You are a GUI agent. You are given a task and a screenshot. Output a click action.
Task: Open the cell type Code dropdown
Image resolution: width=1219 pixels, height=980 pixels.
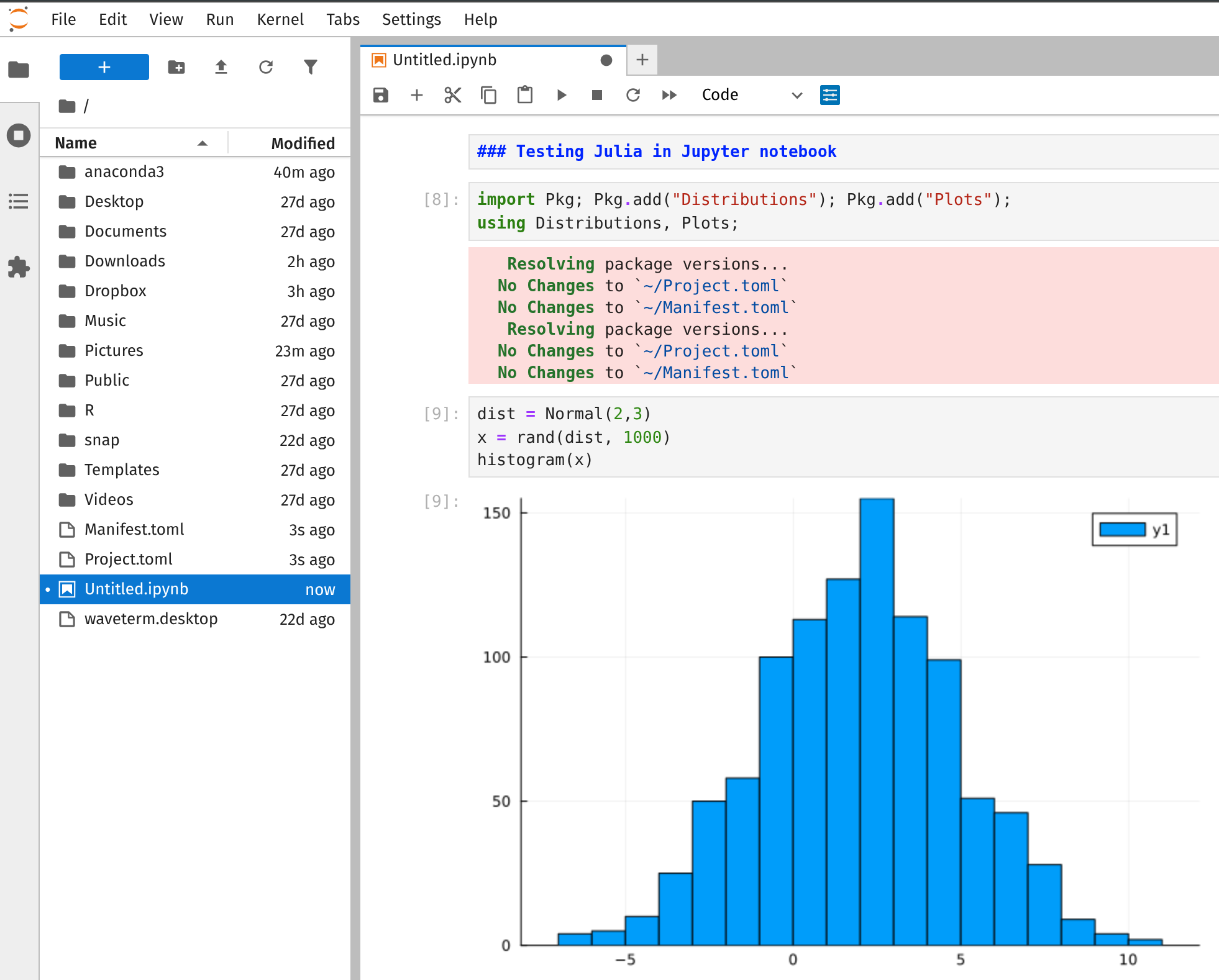tap(752, 95)
